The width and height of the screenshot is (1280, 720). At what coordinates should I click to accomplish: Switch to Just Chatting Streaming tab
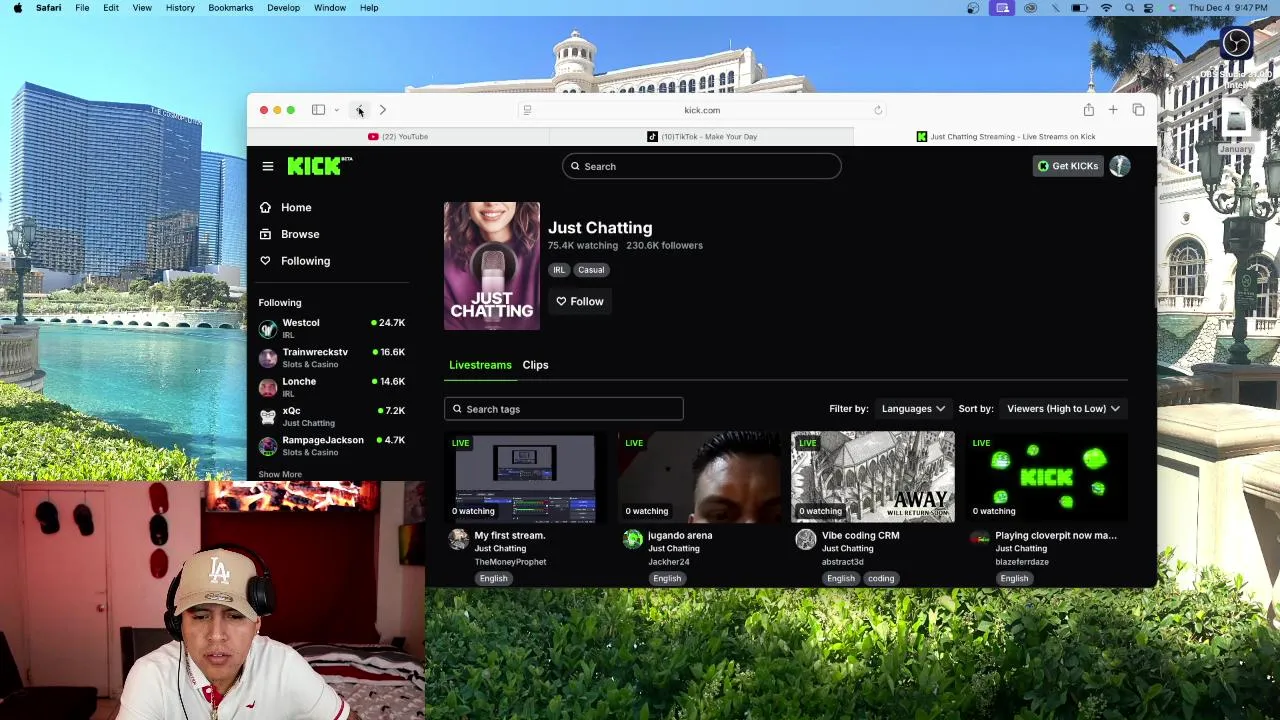1005,136
